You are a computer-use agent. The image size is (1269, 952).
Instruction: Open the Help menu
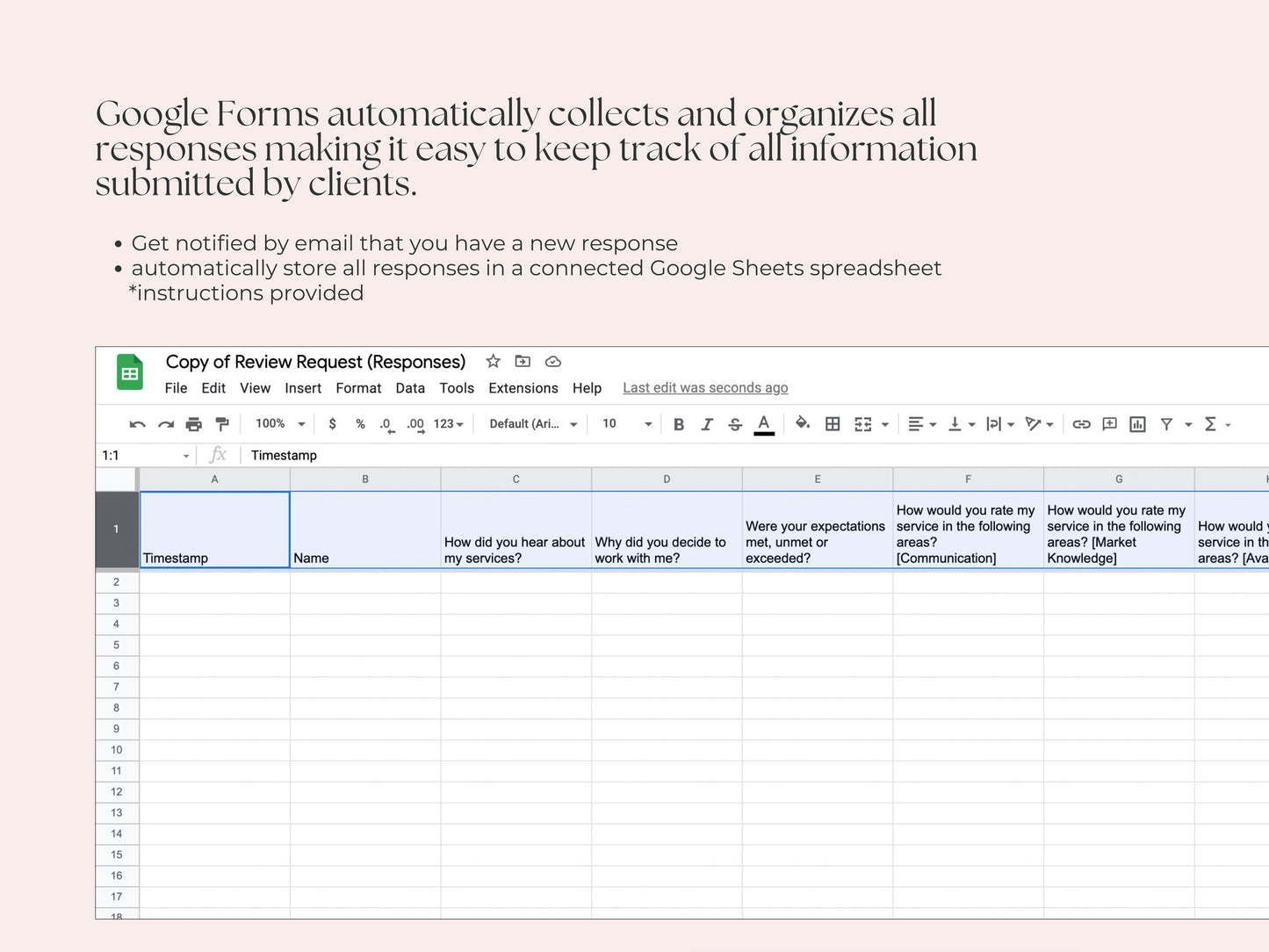coord(587,388)
